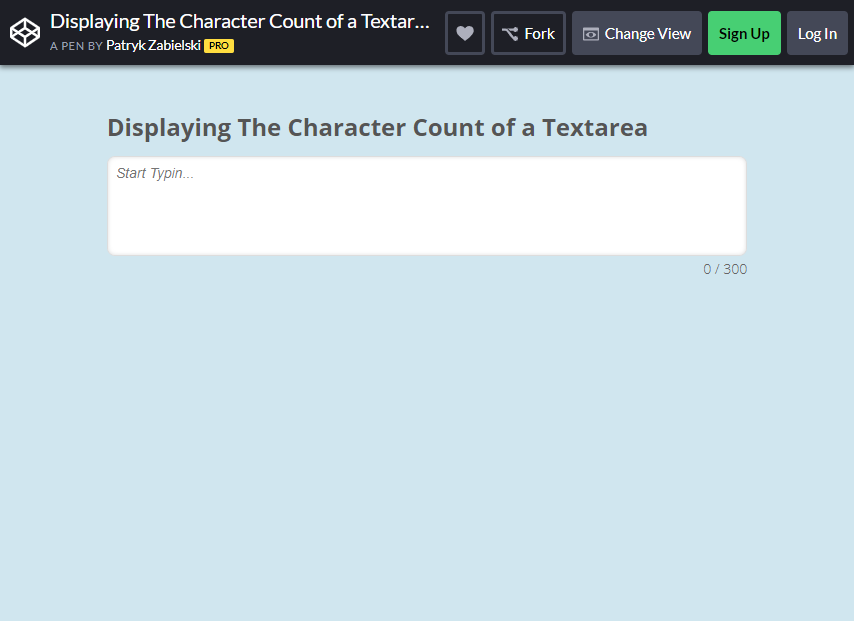Click the green Sign Up button
Screen dimensions: 854x621
pos(744,33)
